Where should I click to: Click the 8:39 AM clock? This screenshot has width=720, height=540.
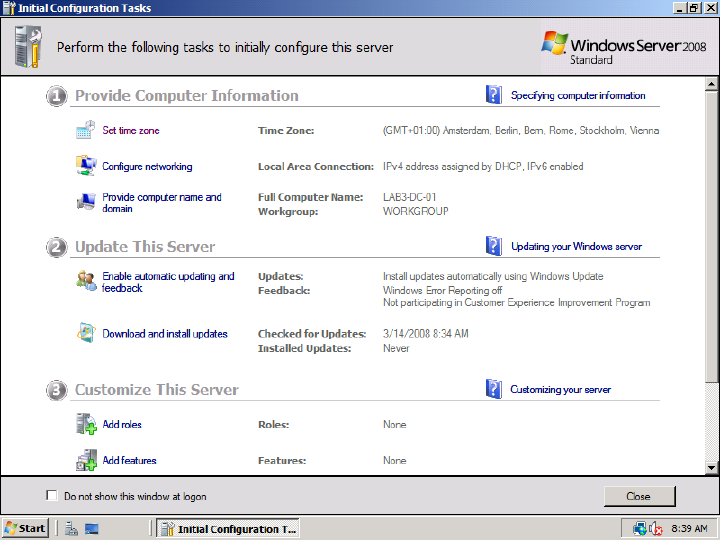click(689, 529)
